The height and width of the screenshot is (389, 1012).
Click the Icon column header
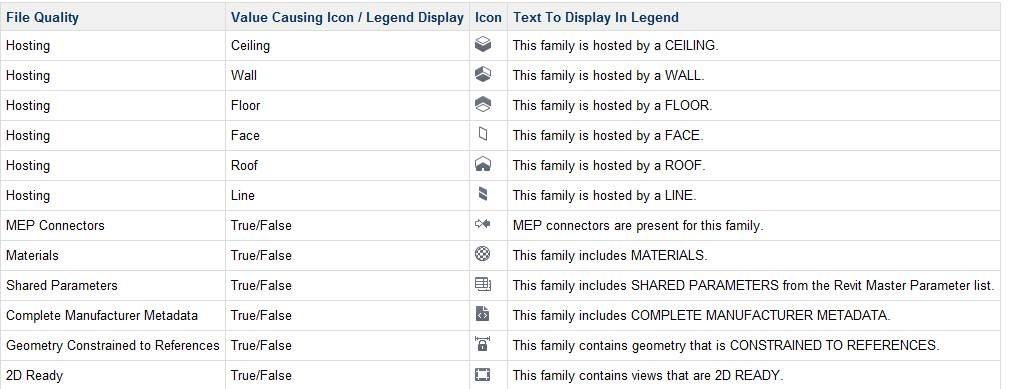coord(489,17)
